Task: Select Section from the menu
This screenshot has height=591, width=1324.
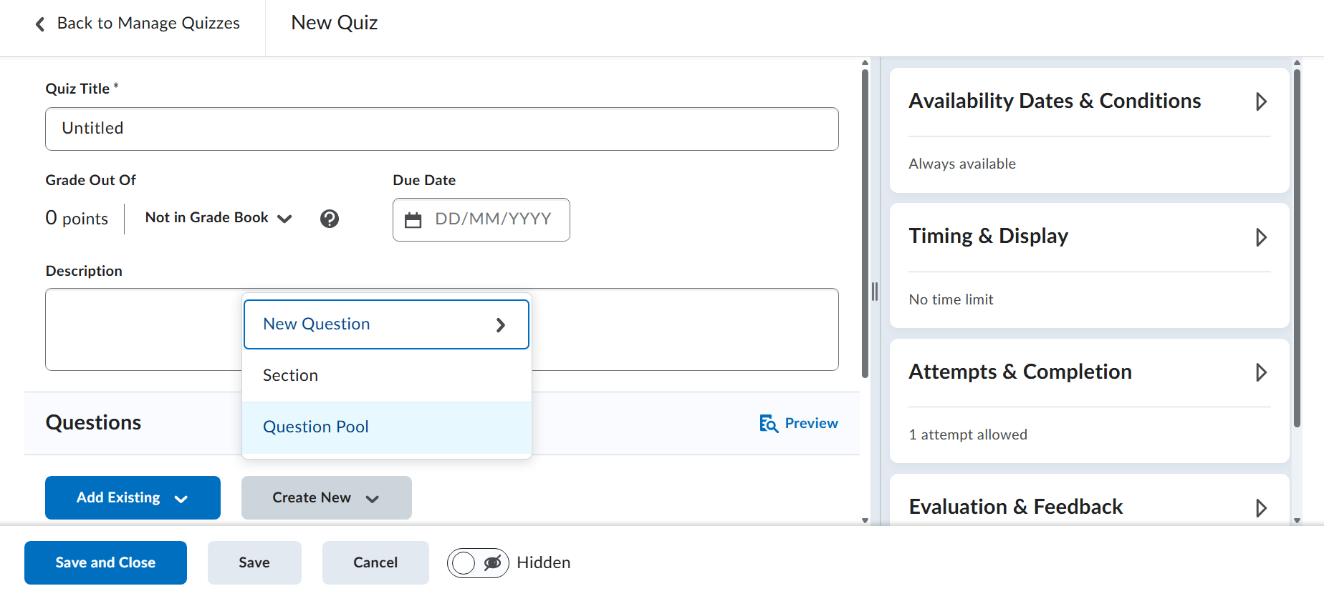Action: pos(290,376)
